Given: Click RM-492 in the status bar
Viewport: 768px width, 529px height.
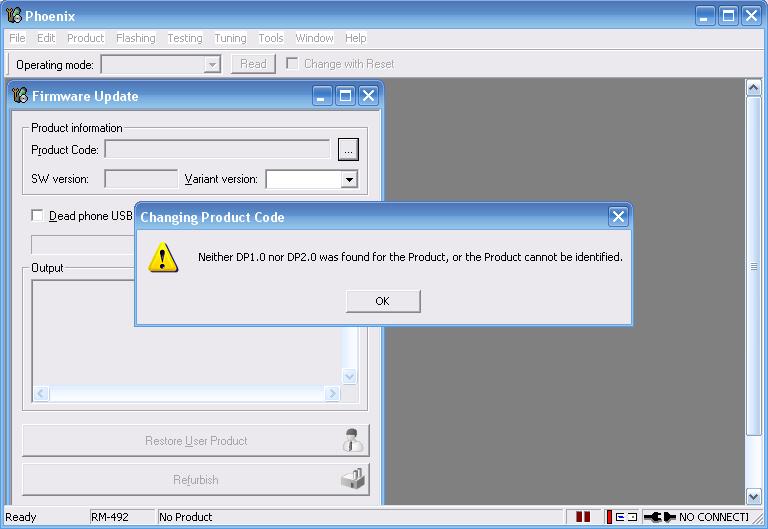Looking at the screenshot, I should 110,517.
